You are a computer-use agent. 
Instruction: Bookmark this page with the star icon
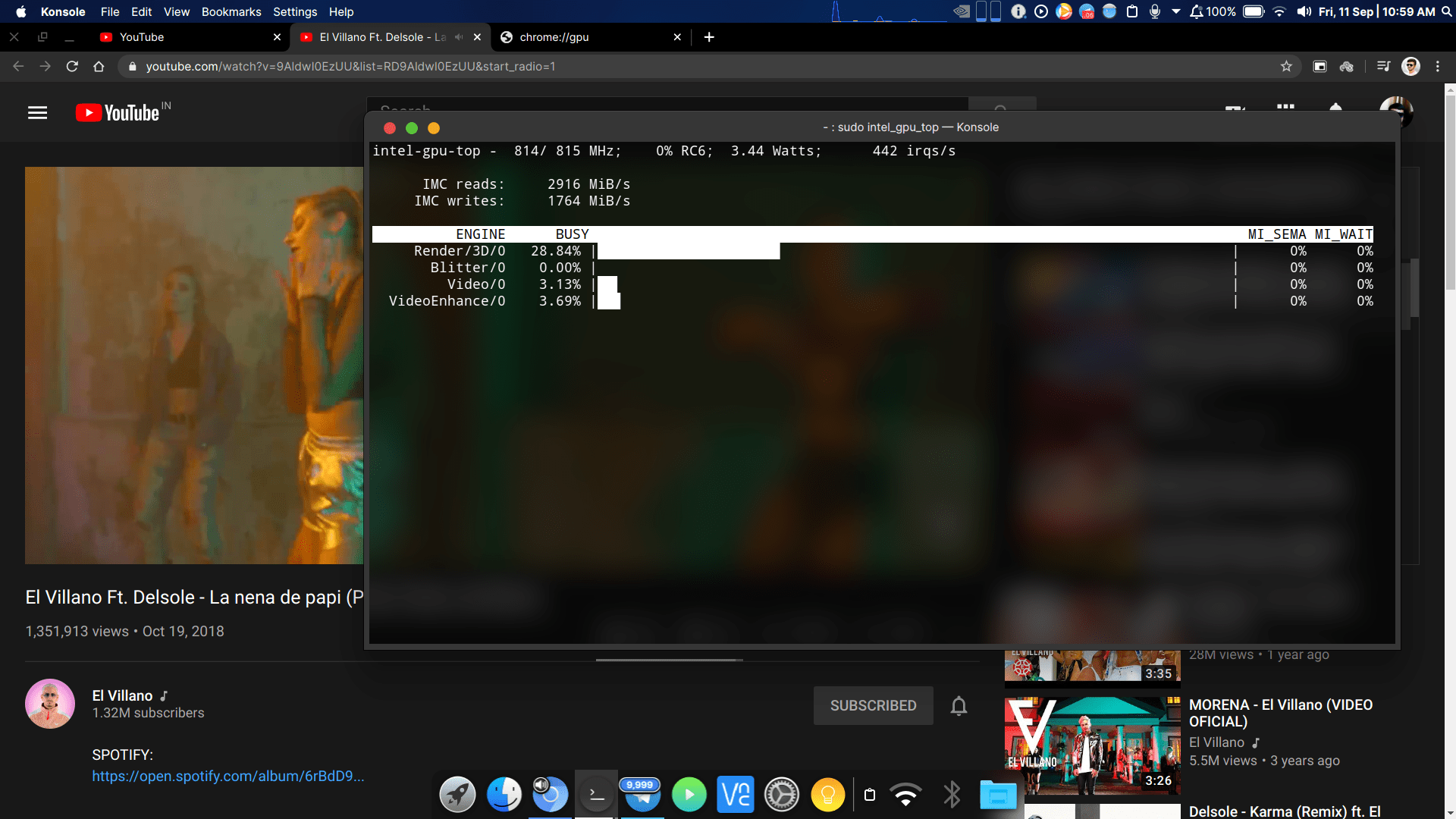click(x=1286, y=67)
